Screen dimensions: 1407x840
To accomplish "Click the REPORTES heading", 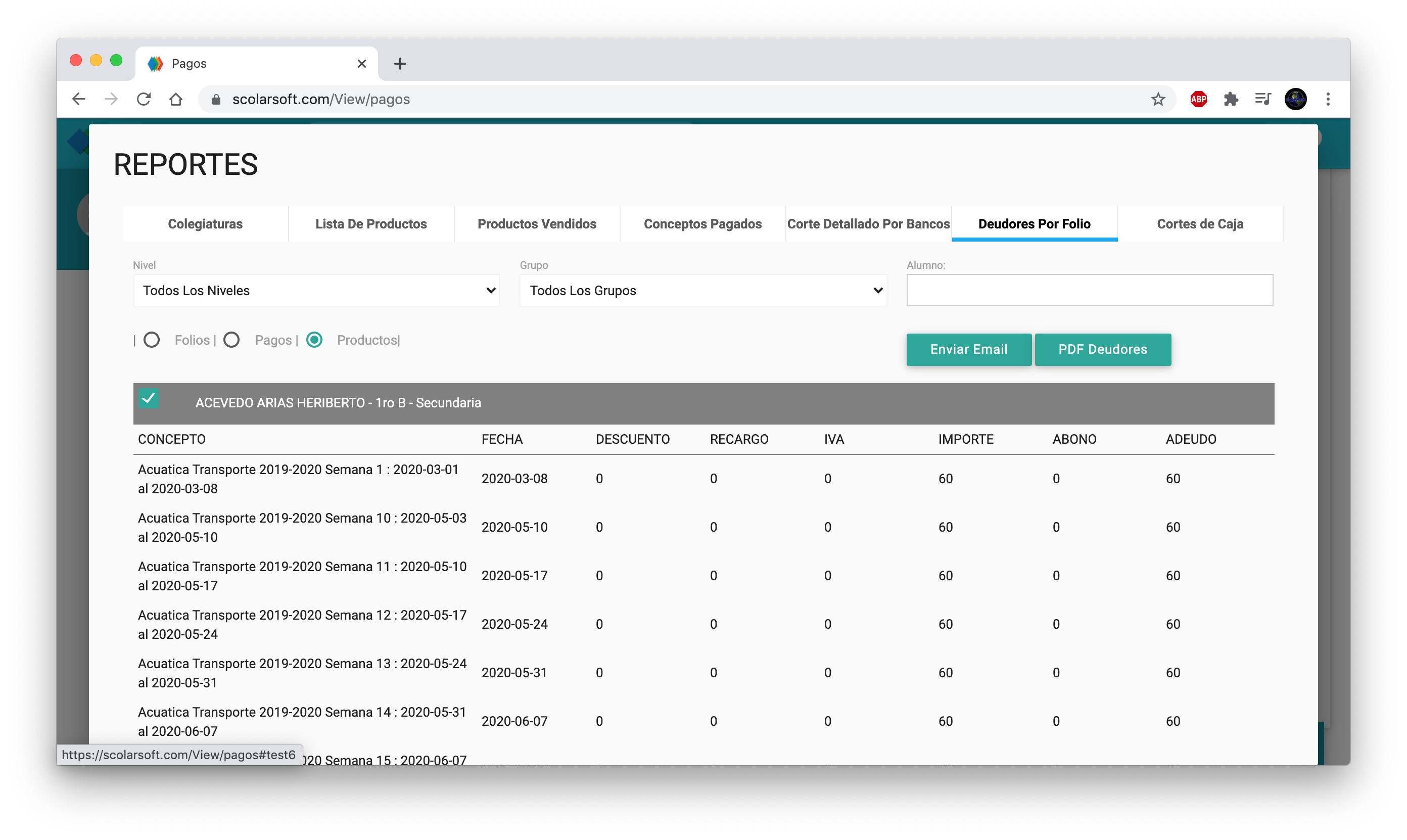I will coord(185,165).
